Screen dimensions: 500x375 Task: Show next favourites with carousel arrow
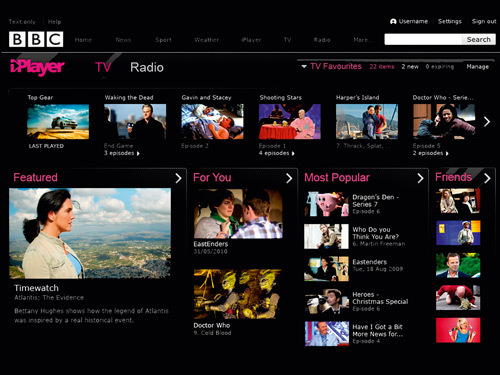point(487,122)
